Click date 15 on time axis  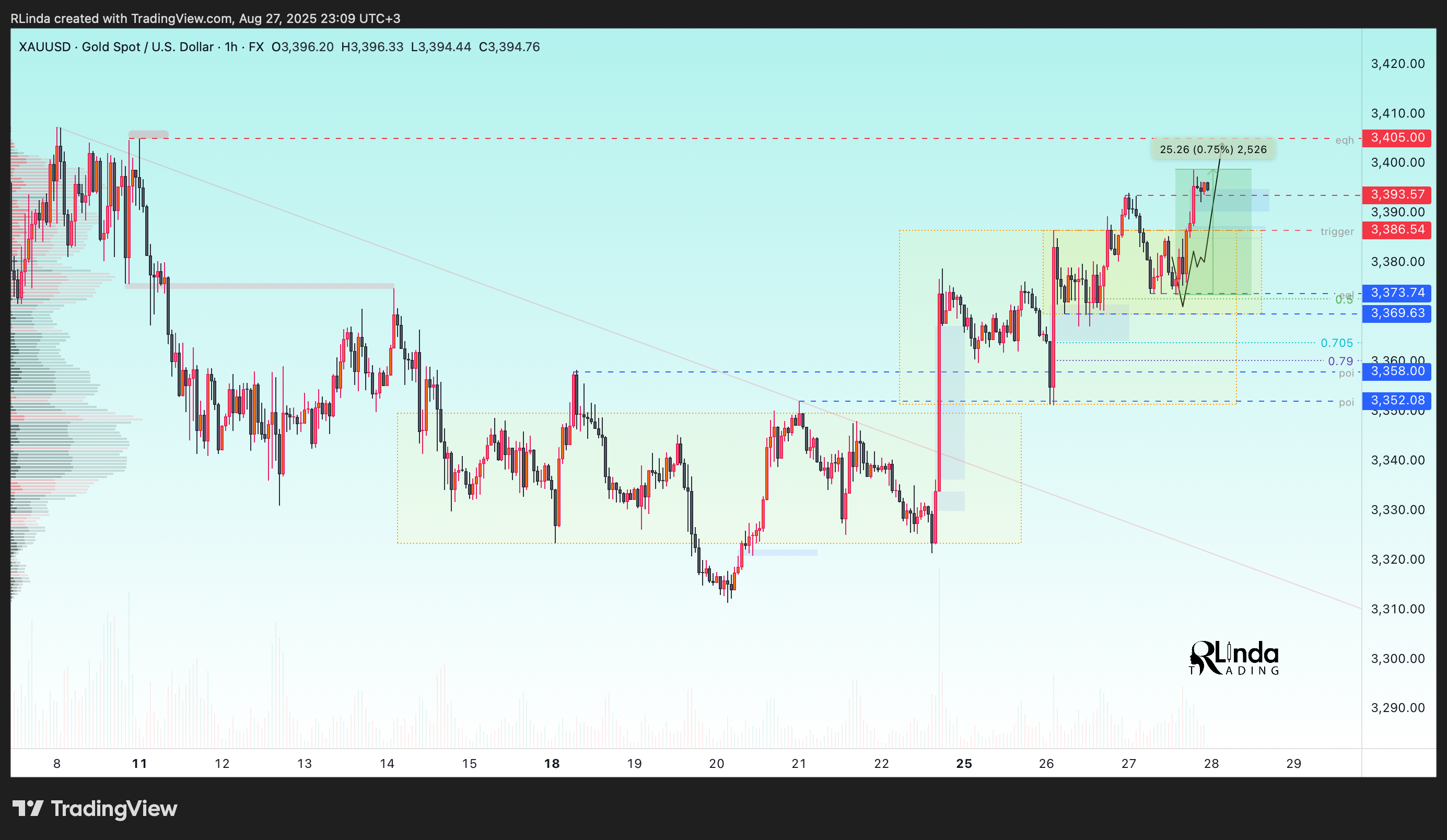click(x=470, y=764)
